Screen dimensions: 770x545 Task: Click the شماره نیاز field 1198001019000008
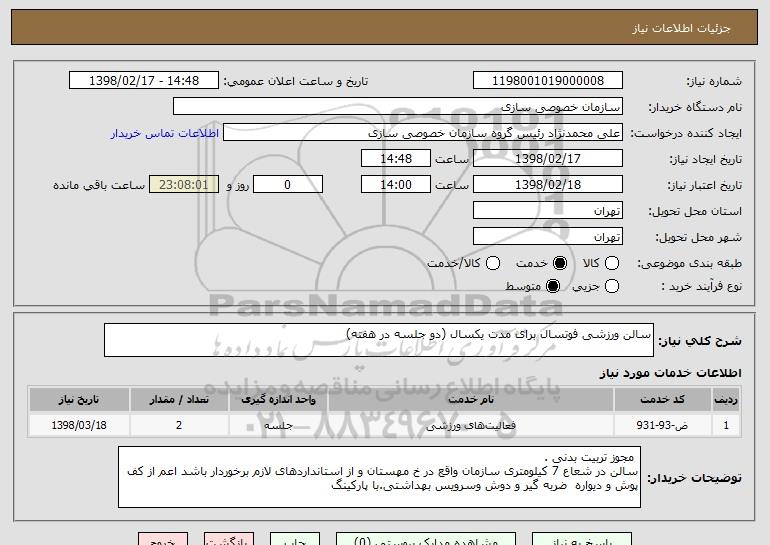pos(548,81)
